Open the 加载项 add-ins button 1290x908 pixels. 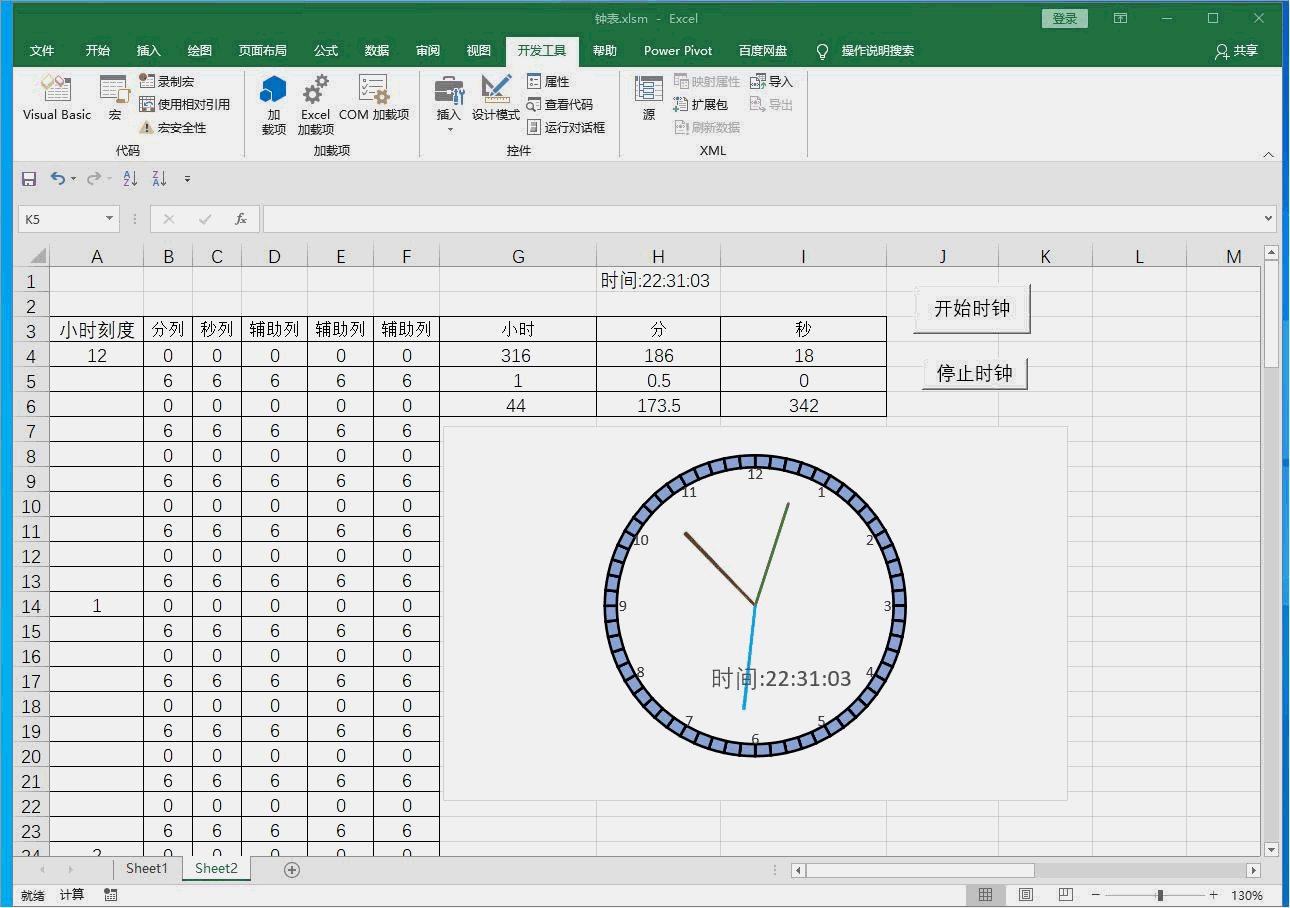coord(273,105)
